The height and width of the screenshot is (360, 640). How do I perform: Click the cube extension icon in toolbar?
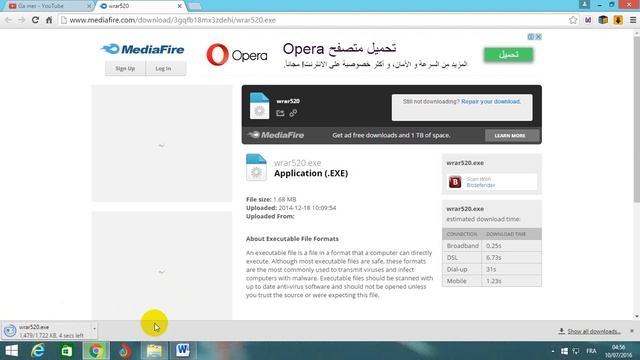[603, 20]
